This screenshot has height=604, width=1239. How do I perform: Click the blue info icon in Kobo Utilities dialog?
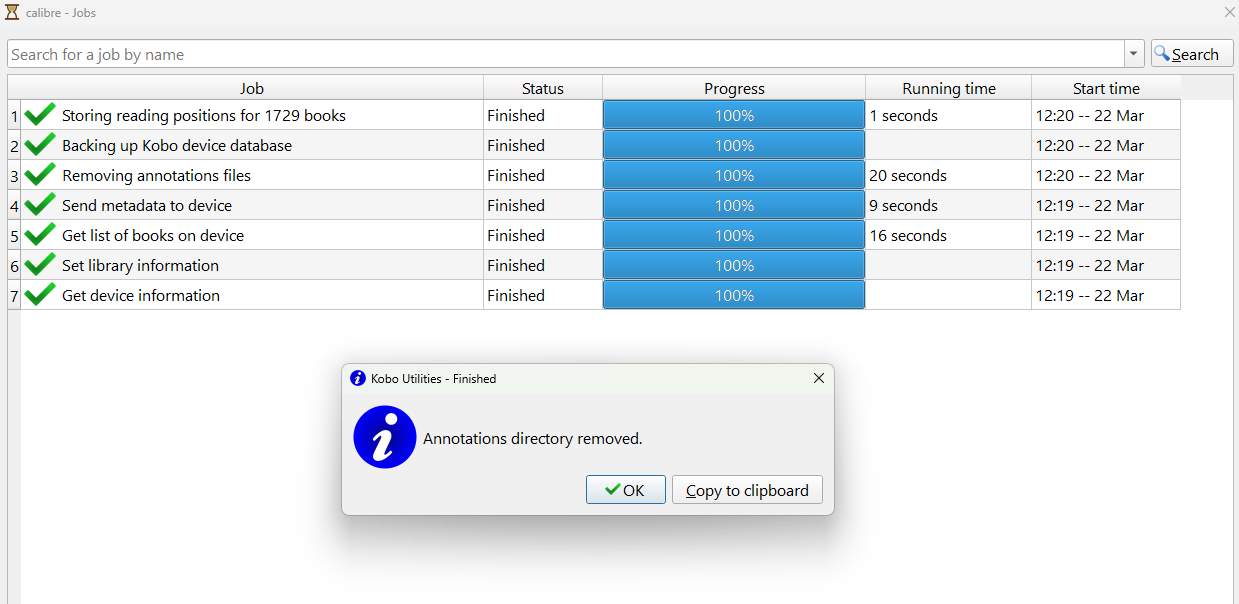385,437
